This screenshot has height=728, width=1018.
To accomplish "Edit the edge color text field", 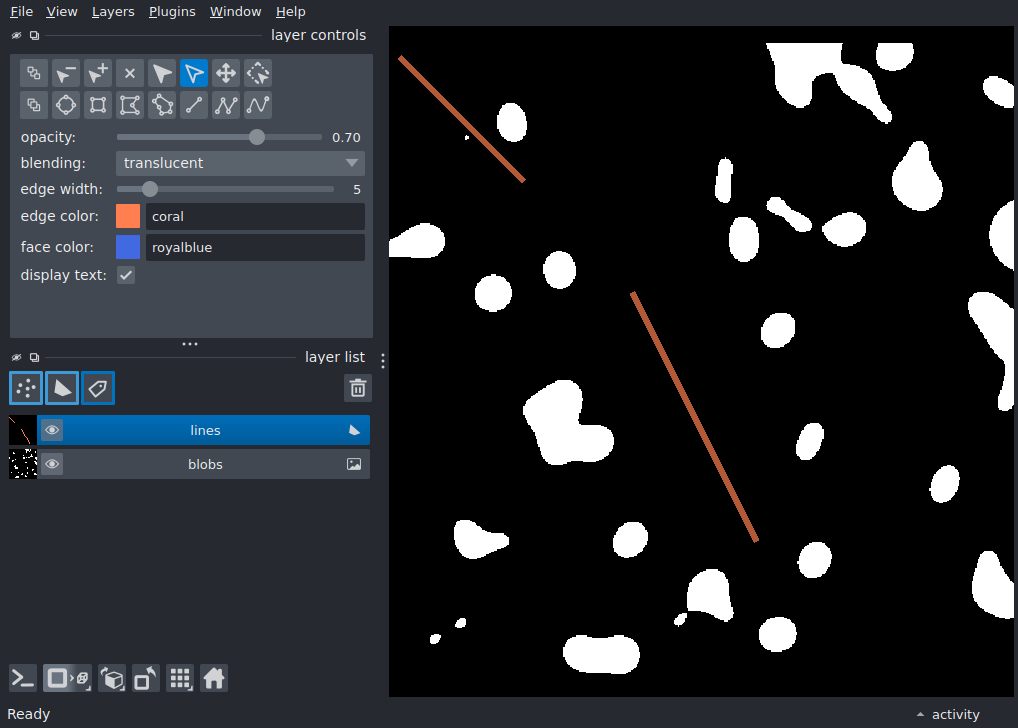I will 255,216.
